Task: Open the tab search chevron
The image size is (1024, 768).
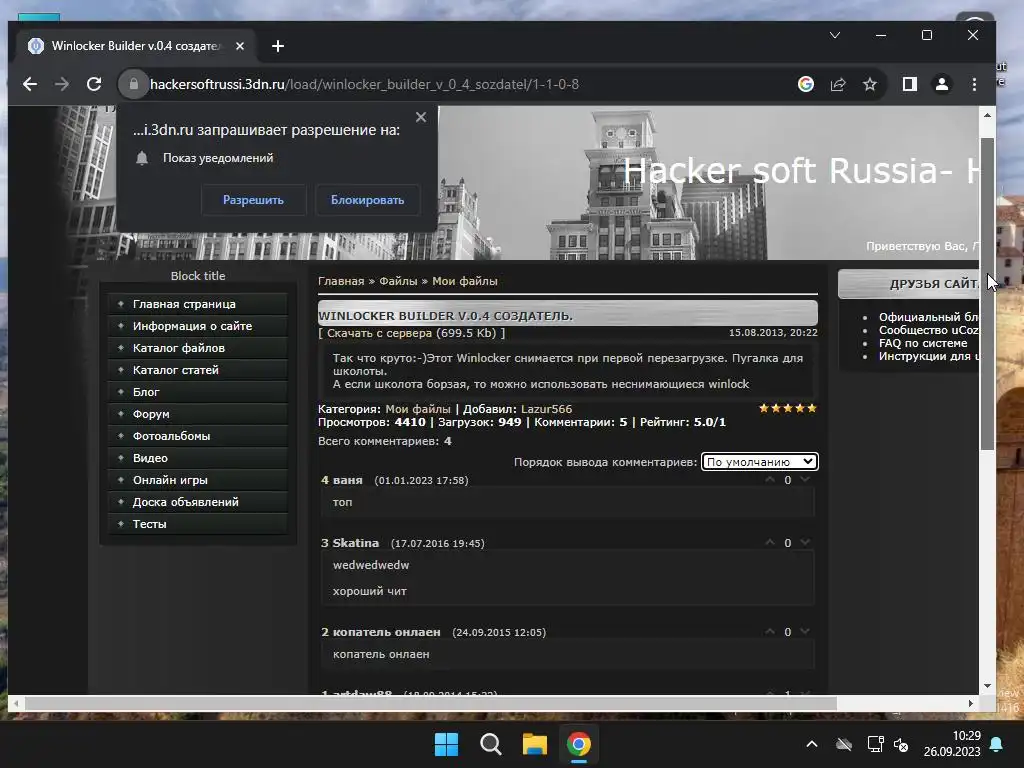Action: (x=835, y=35)
